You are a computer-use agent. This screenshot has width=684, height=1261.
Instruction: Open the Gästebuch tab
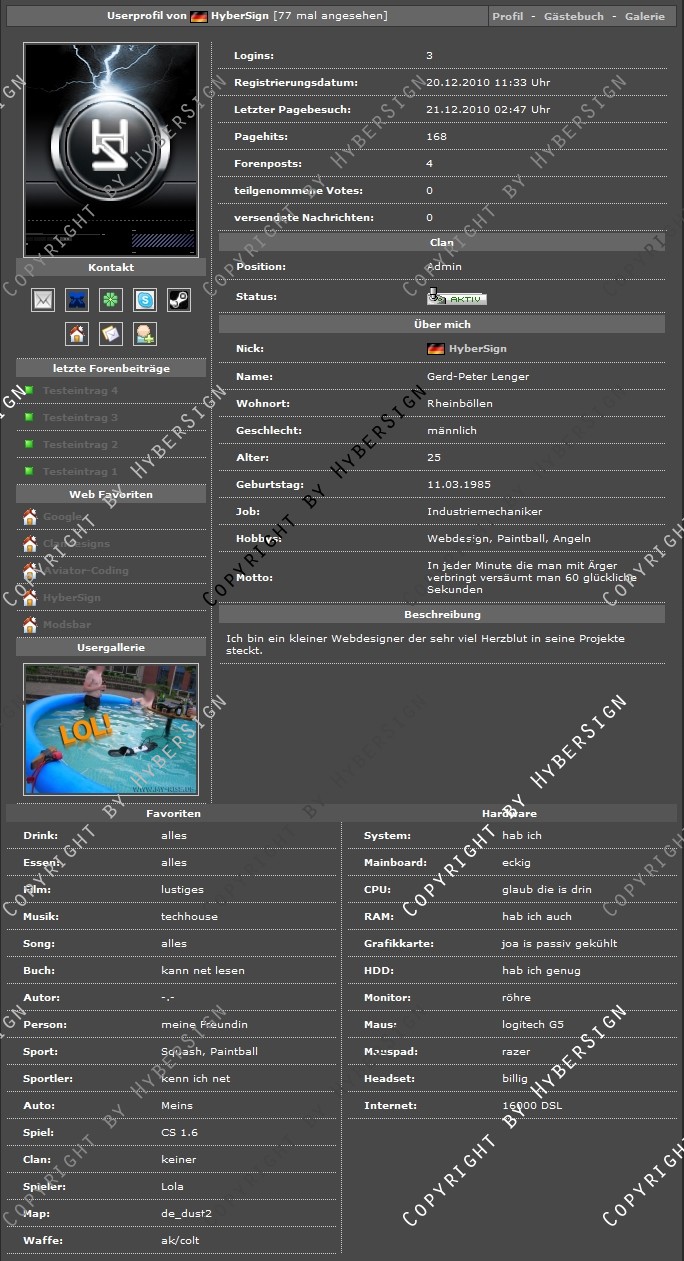tap(573, 17)
